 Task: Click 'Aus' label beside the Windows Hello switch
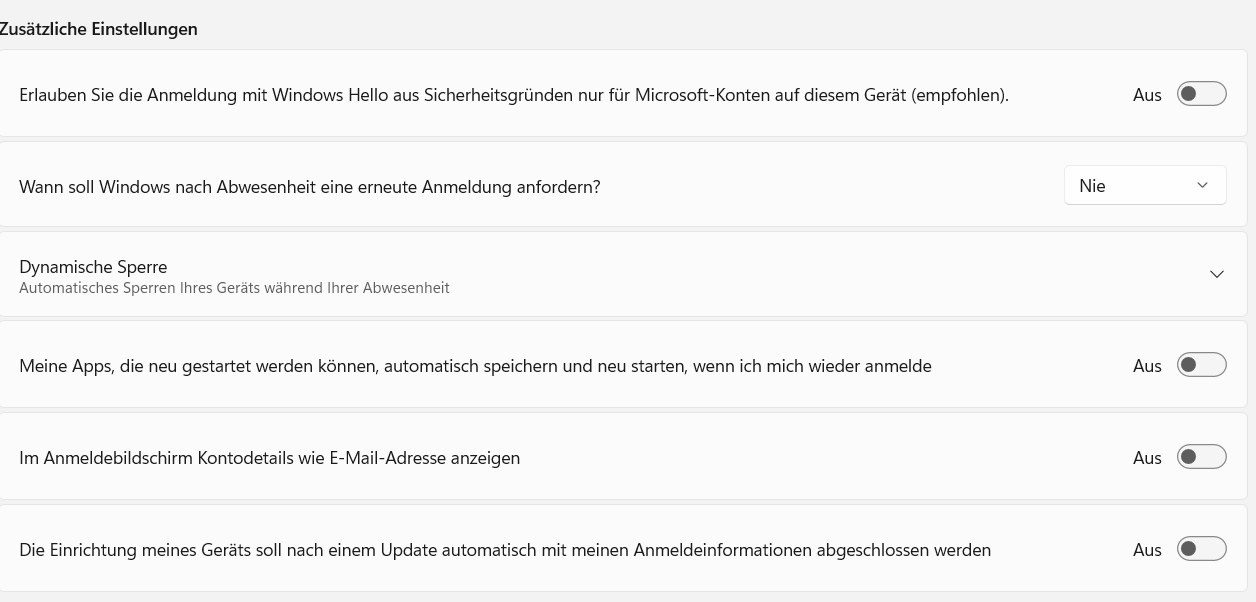click(x=1147, y=95)
